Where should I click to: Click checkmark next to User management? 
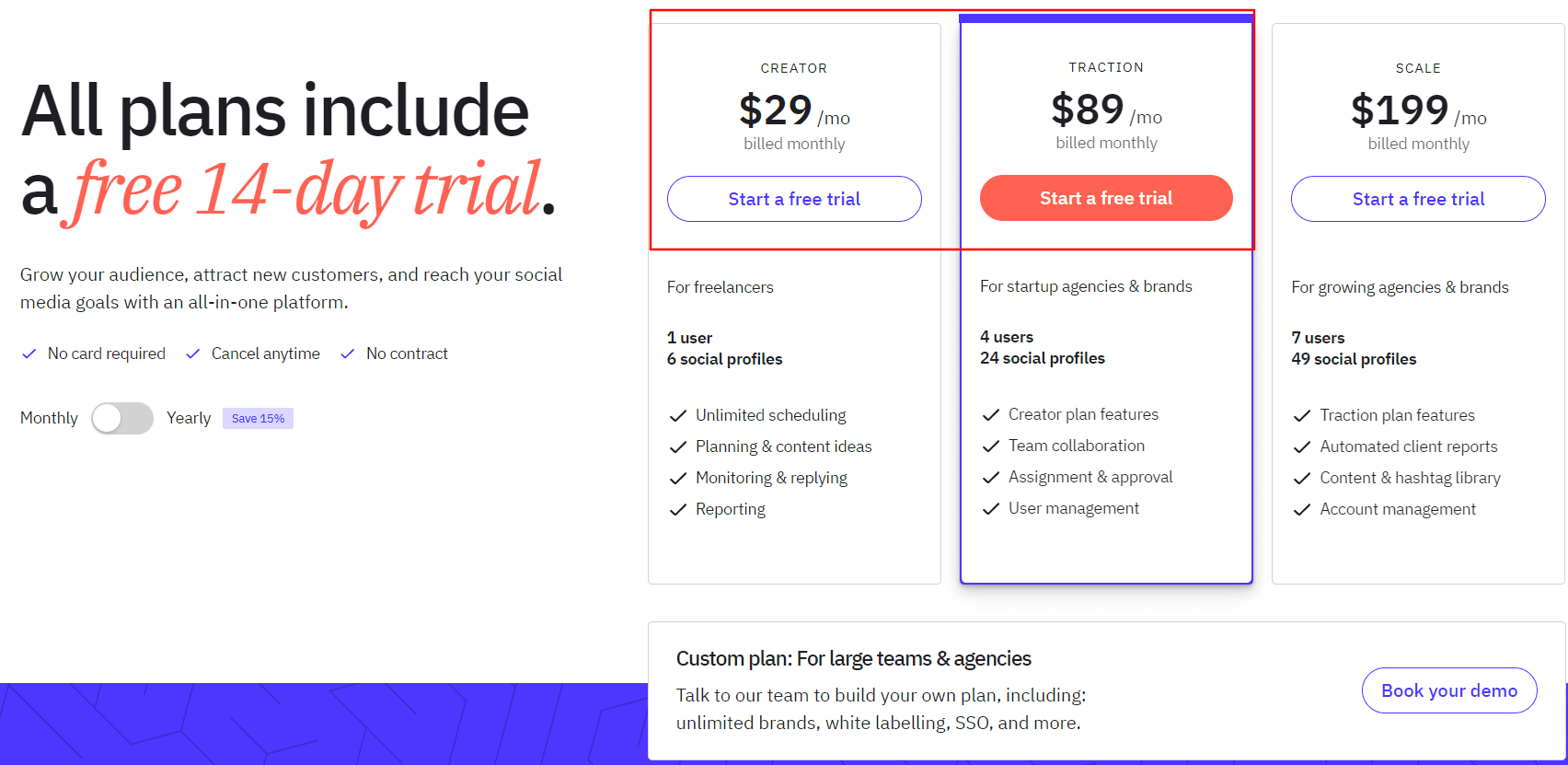(991, 509)
